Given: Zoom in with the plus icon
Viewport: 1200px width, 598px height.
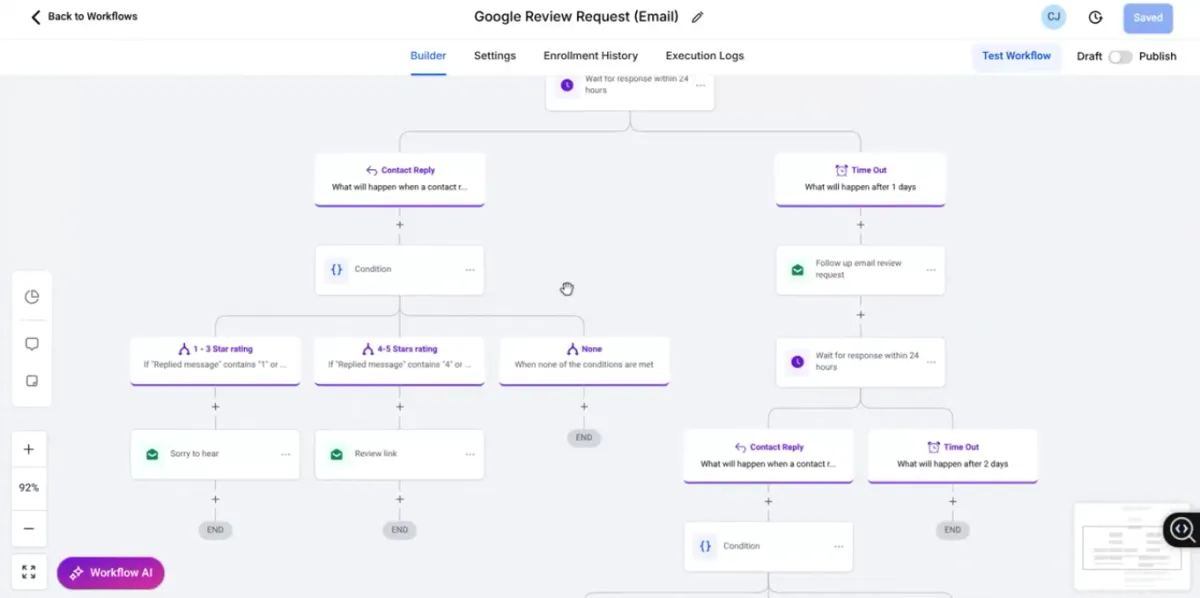Looking at the screenshot, I should pyautogui.click(x=29, y=450).
